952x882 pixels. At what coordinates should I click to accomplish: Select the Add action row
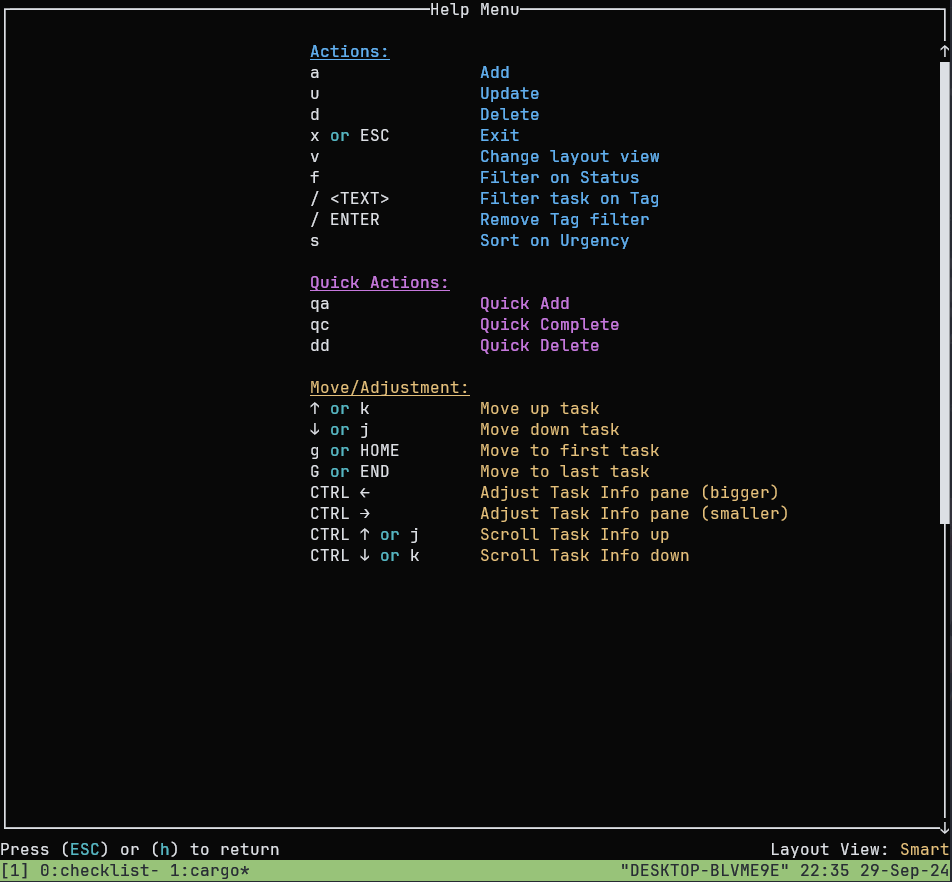(x=494, y=72)
